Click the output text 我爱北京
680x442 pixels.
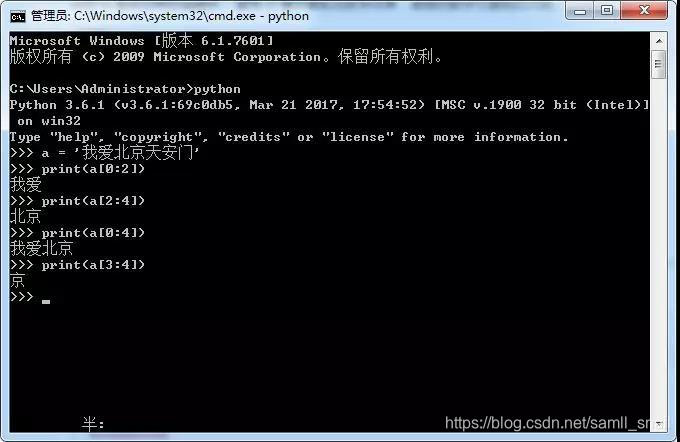point(41,249)
